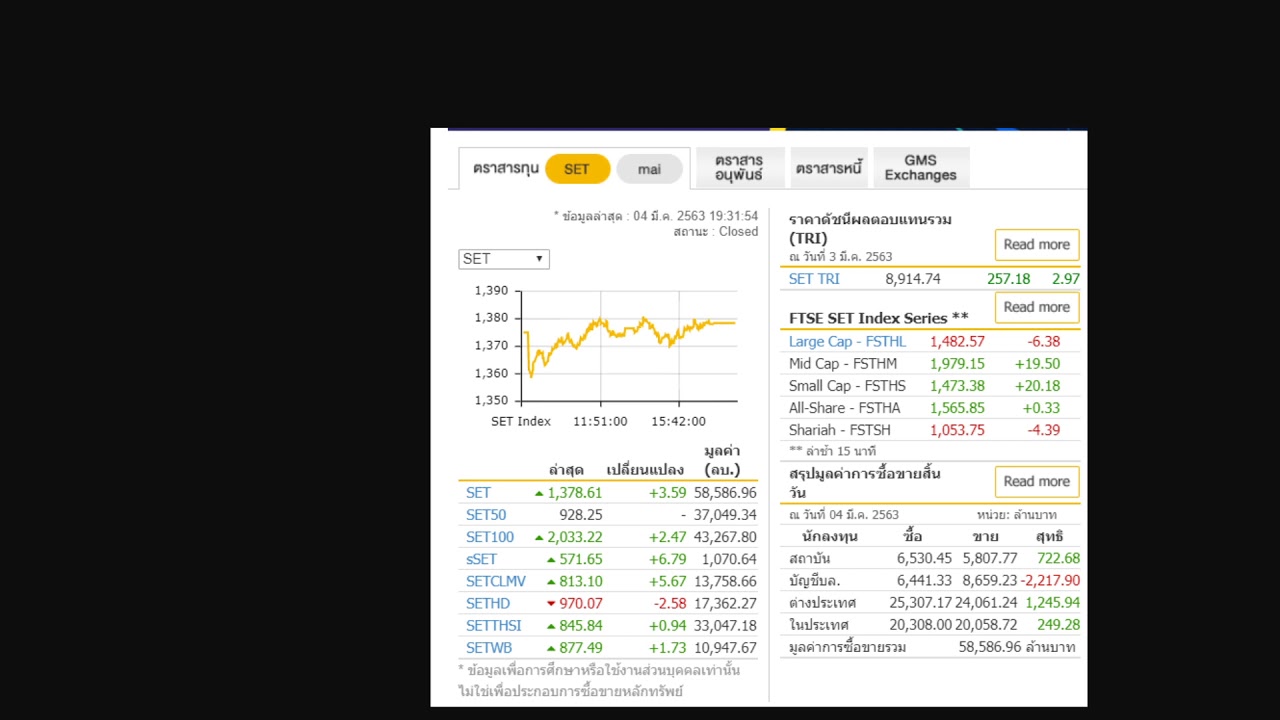This screenshot has height=720, width=1280.
Task: Select the SET pill toggle
Action: pos(577,169)
